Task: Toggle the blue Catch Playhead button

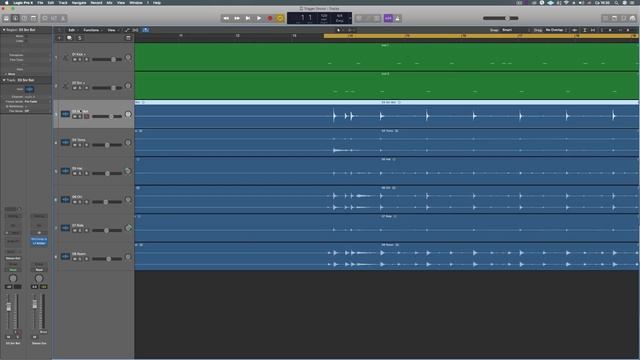Action: click(x=146, y=30)
